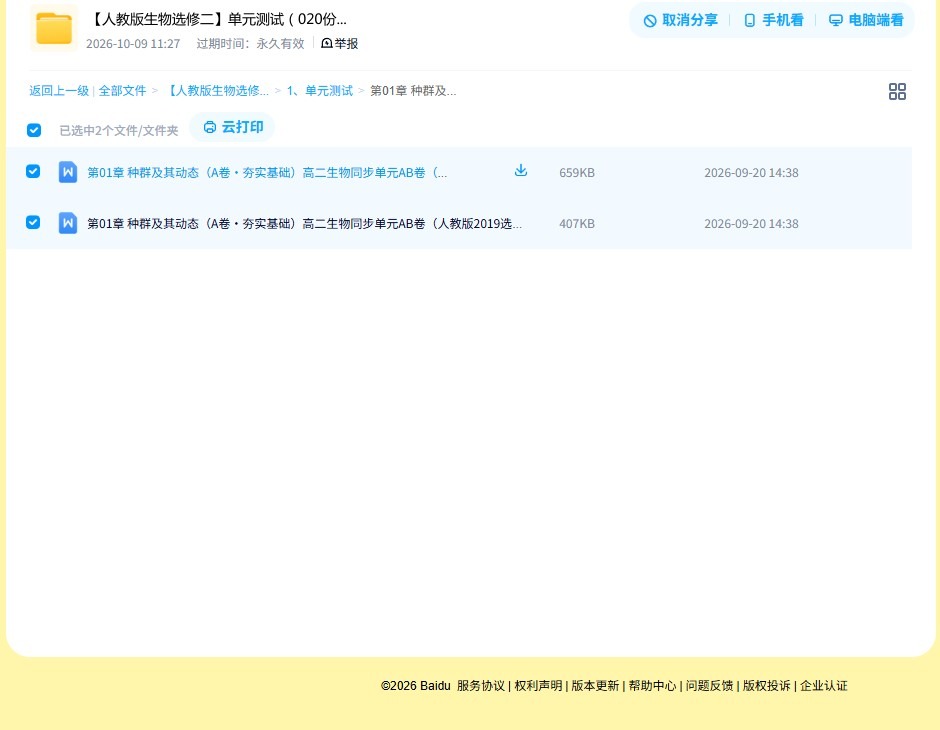This screenshot has height=730, width=940.
Task: Click the Word icon of the 659KB file
Action: 68,172
